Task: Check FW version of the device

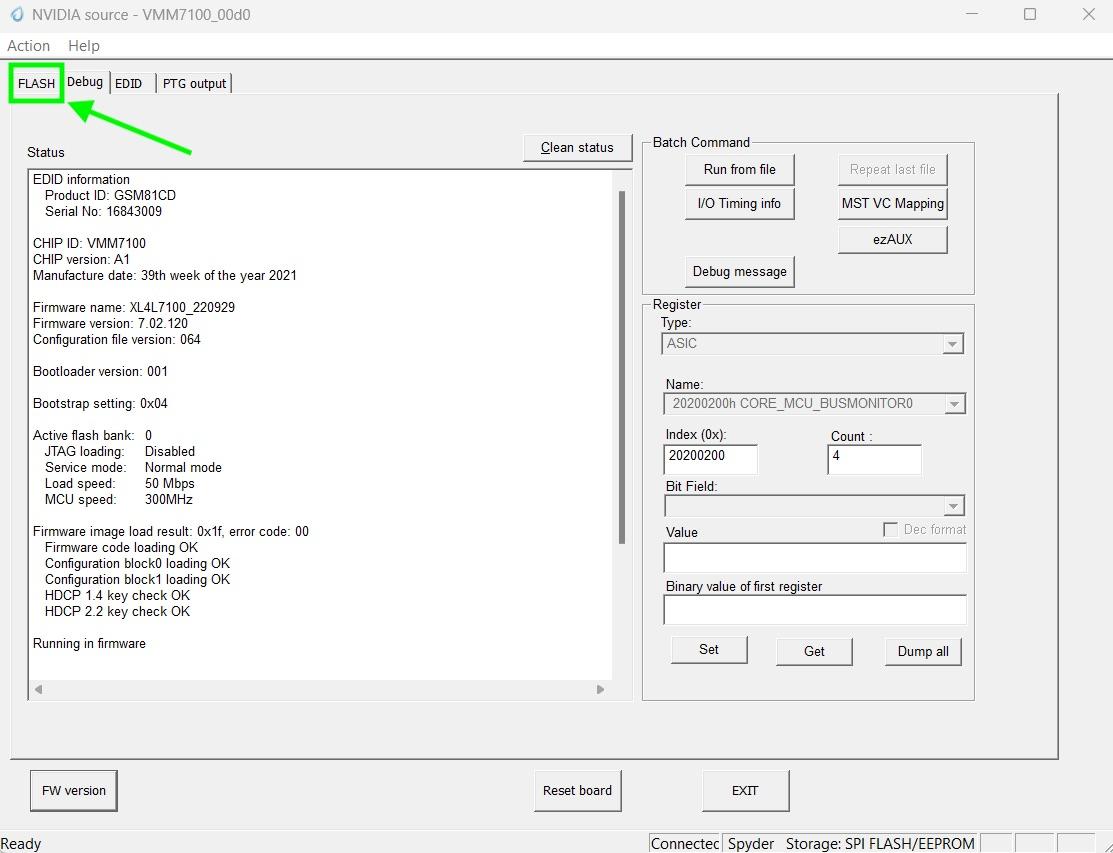Action: pyautogui.click(x=72, y=790)
